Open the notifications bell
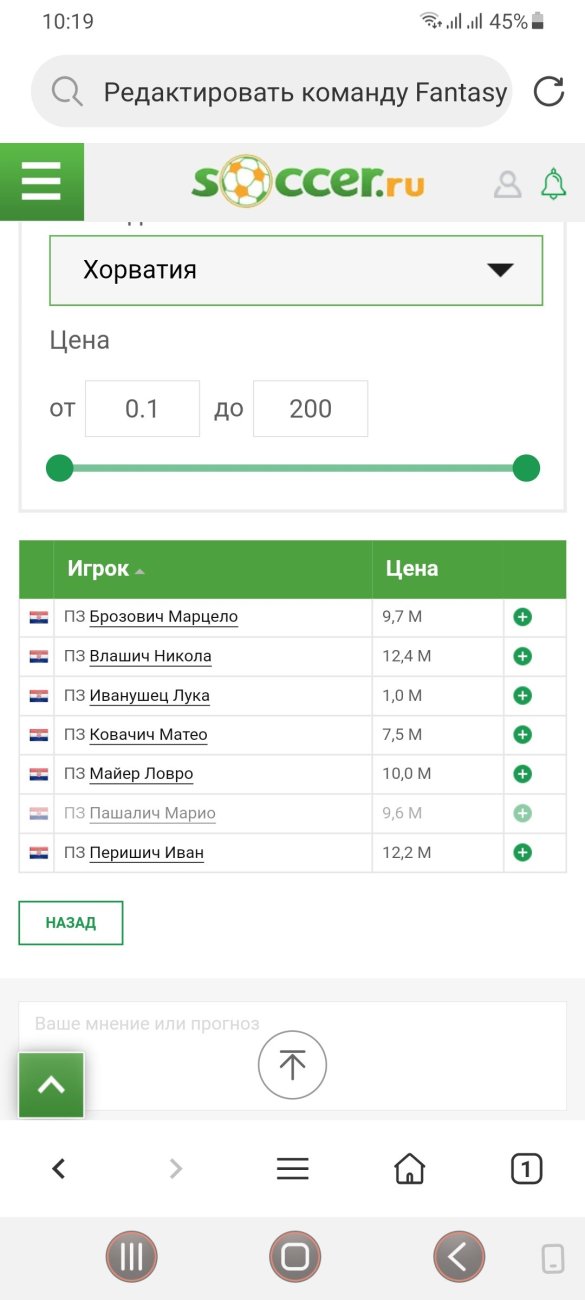 pos(553,183)
